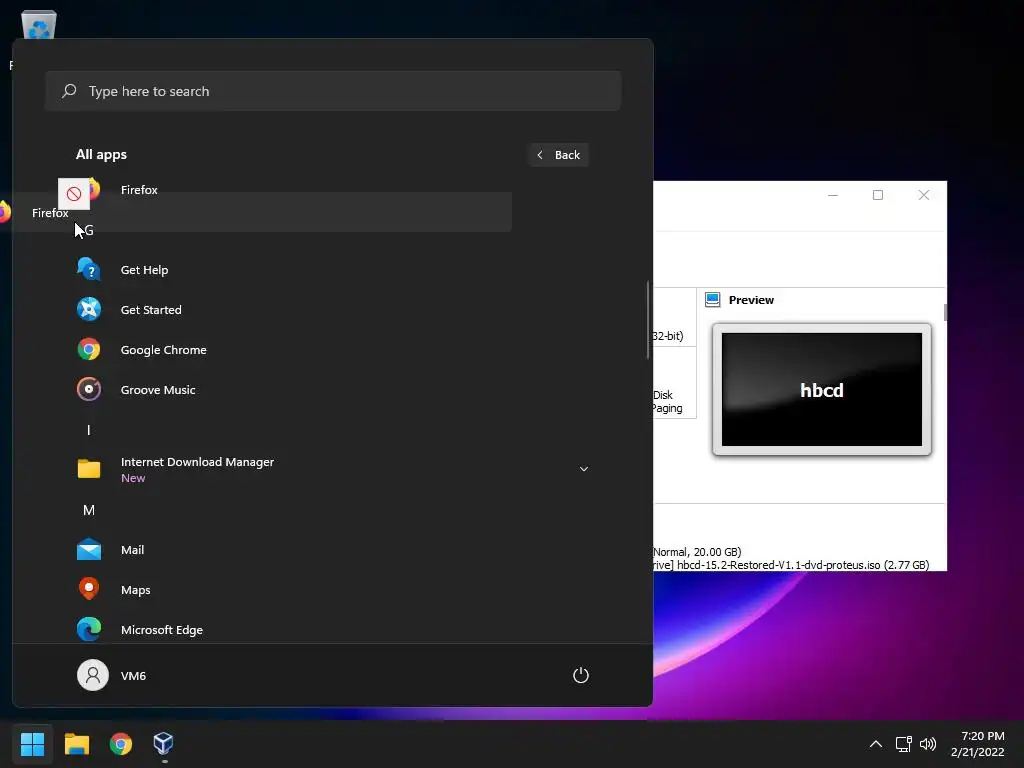Launch Get Started app icon

point(89,310)
